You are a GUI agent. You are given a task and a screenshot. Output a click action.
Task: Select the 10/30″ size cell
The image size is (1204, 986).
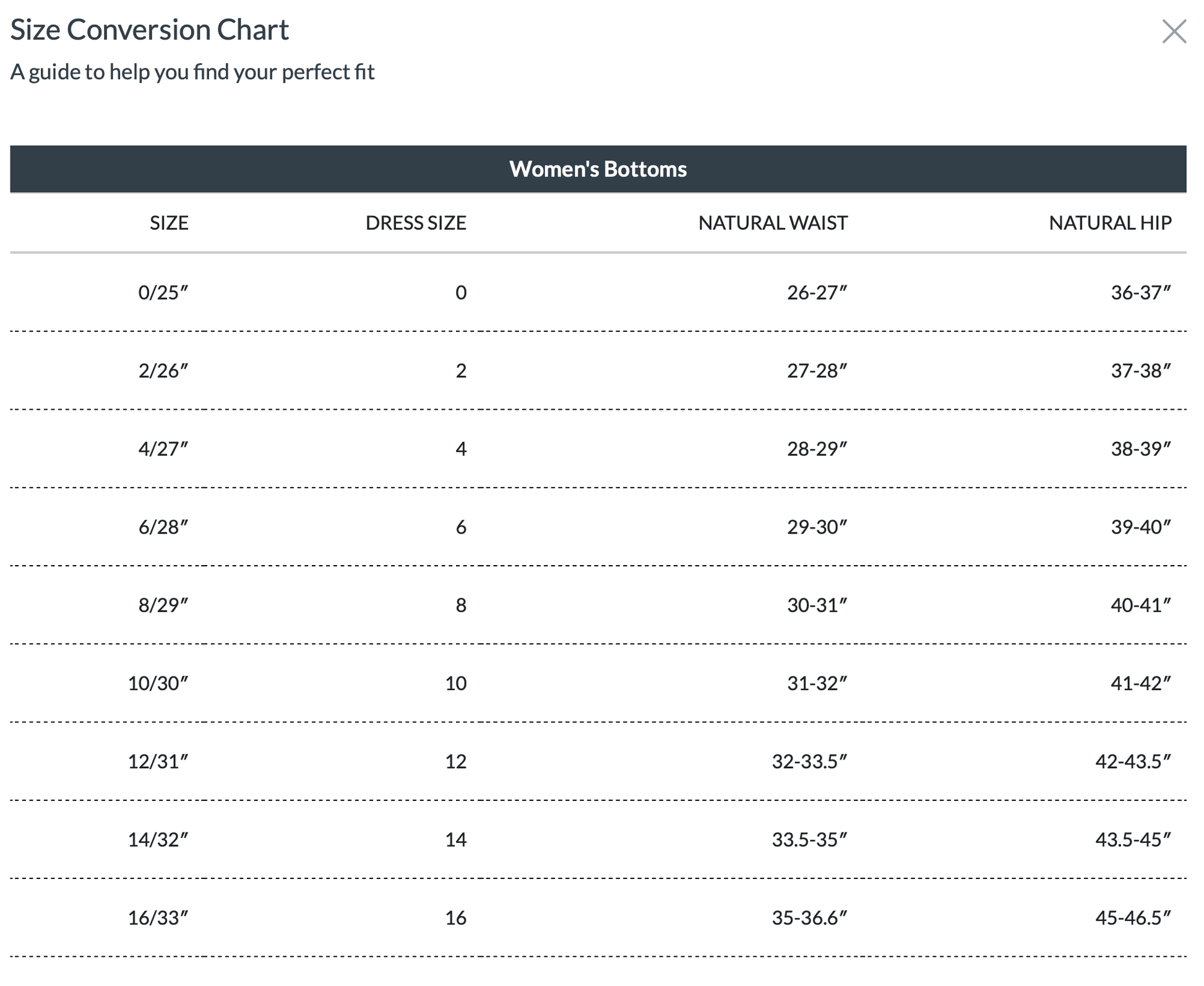point(158,683)
